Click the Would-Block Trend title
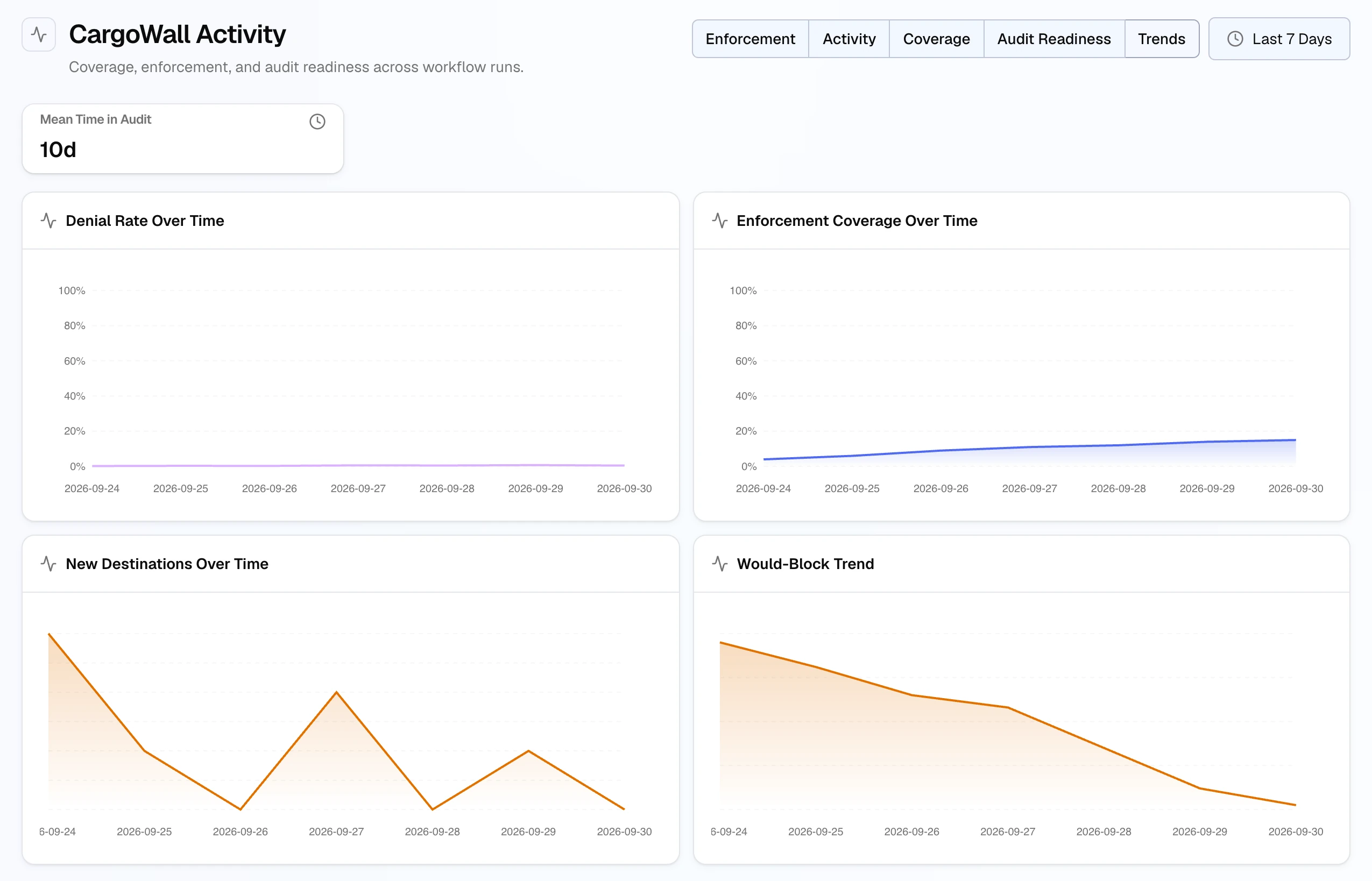Image resolution: width=1372 pixels, height=881 pixels. point(805,564)
